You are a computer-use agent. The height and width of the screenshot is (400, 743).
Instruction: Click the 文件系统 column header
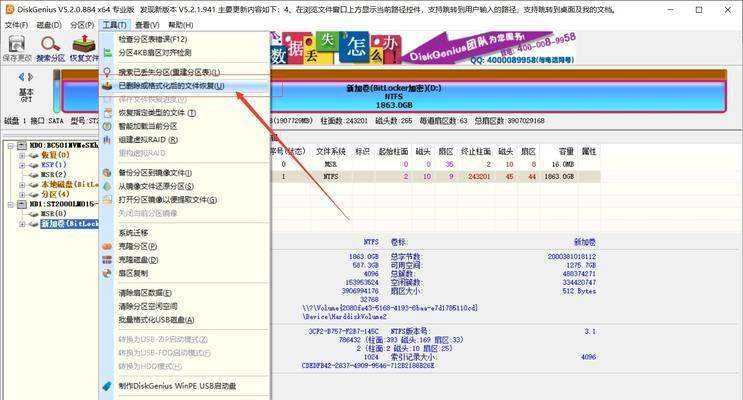pos(331,151)
